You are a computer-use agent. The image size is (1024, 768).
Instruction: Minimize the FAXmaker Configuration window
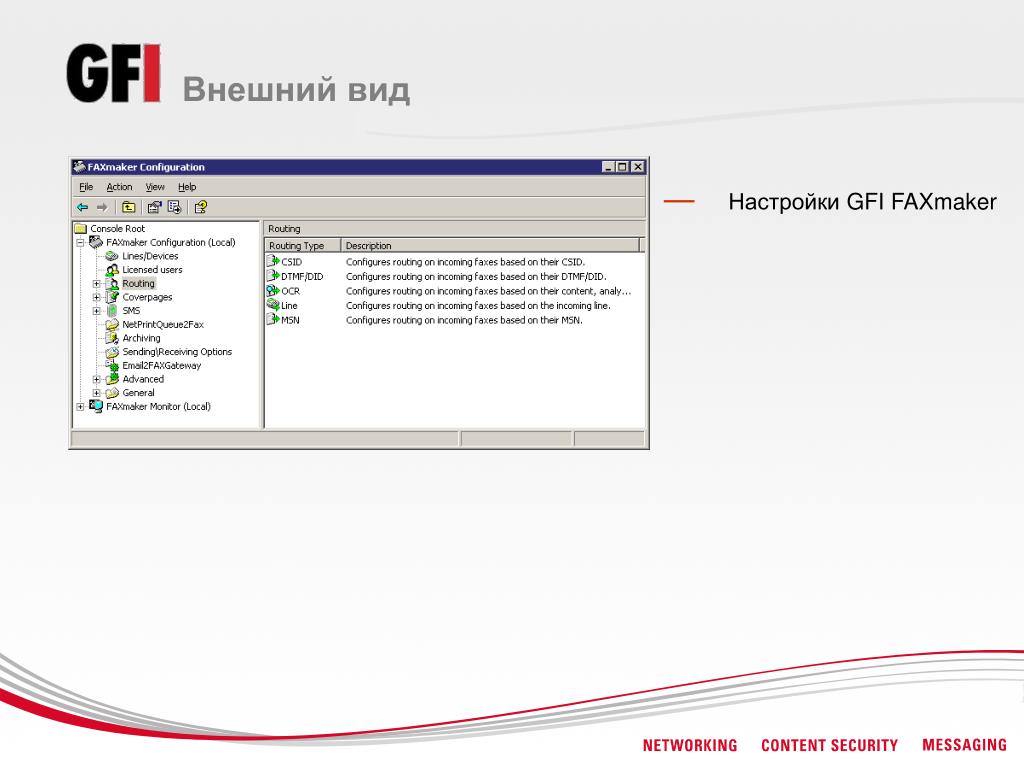click(x=608, y=167)
